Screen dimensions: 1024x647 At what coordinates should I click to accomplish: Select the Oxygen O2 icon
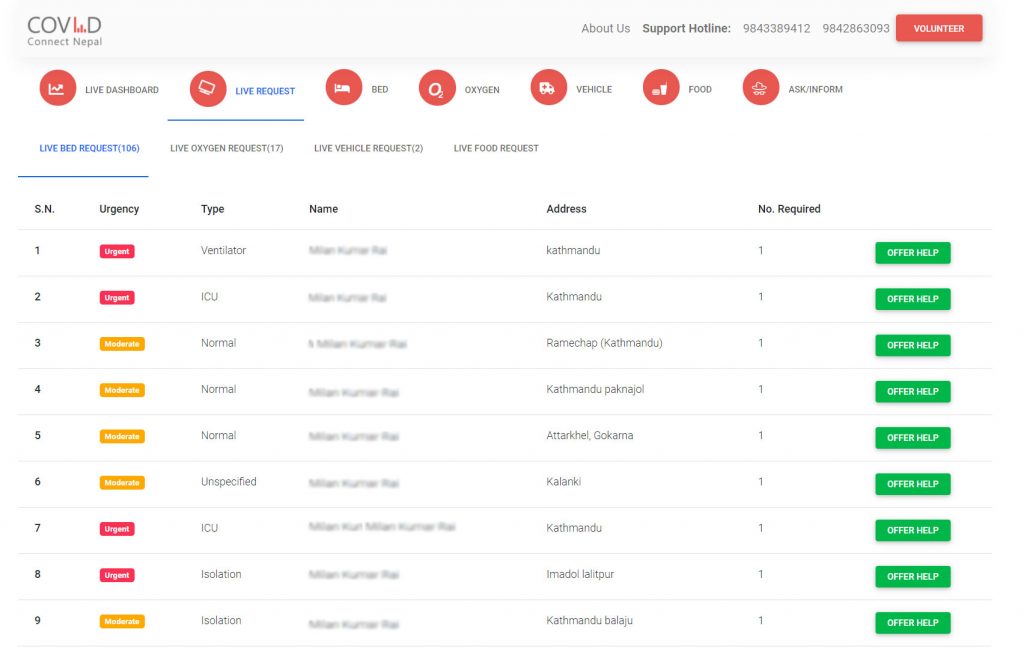pyautogui.click(x=437, y=89)
